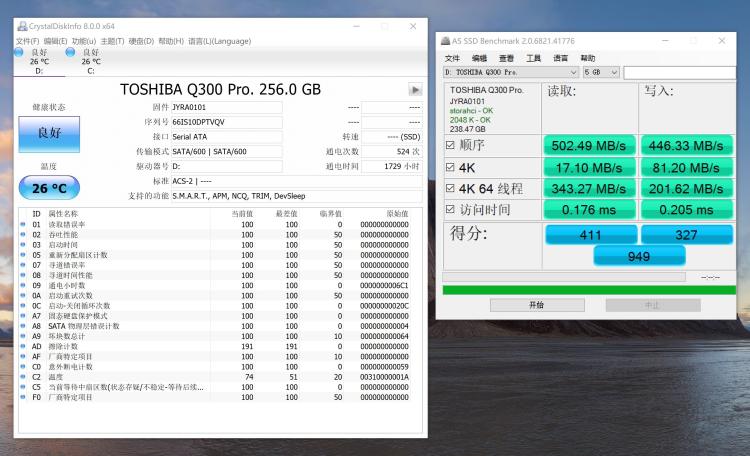Click 4K 64 thread write 201.62 MB/s

[686, 189]
